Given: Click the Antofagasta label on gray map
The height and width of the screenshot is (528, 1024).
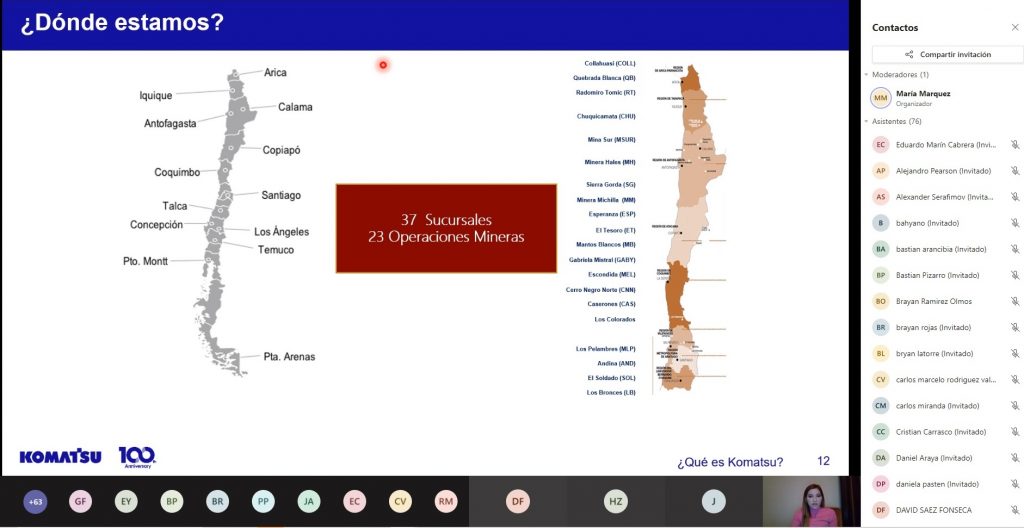Looking at the screenshot, I should click(x=170, y=124).
